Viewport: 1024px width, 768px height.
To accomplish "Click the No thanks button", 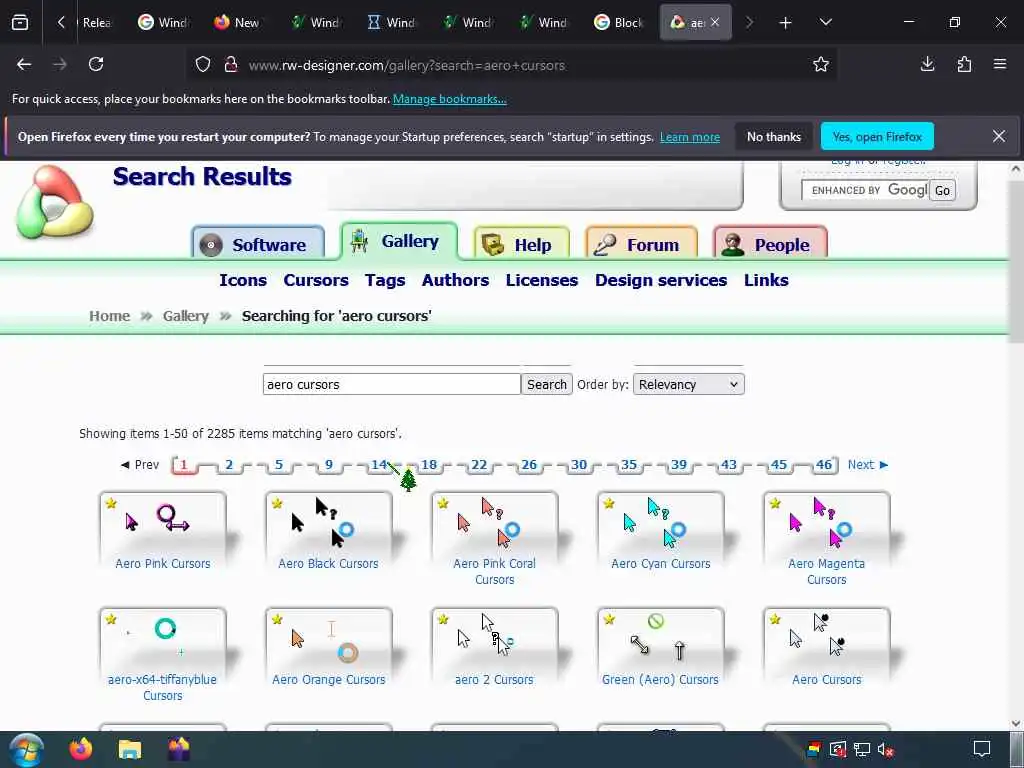I will point(774,136).
